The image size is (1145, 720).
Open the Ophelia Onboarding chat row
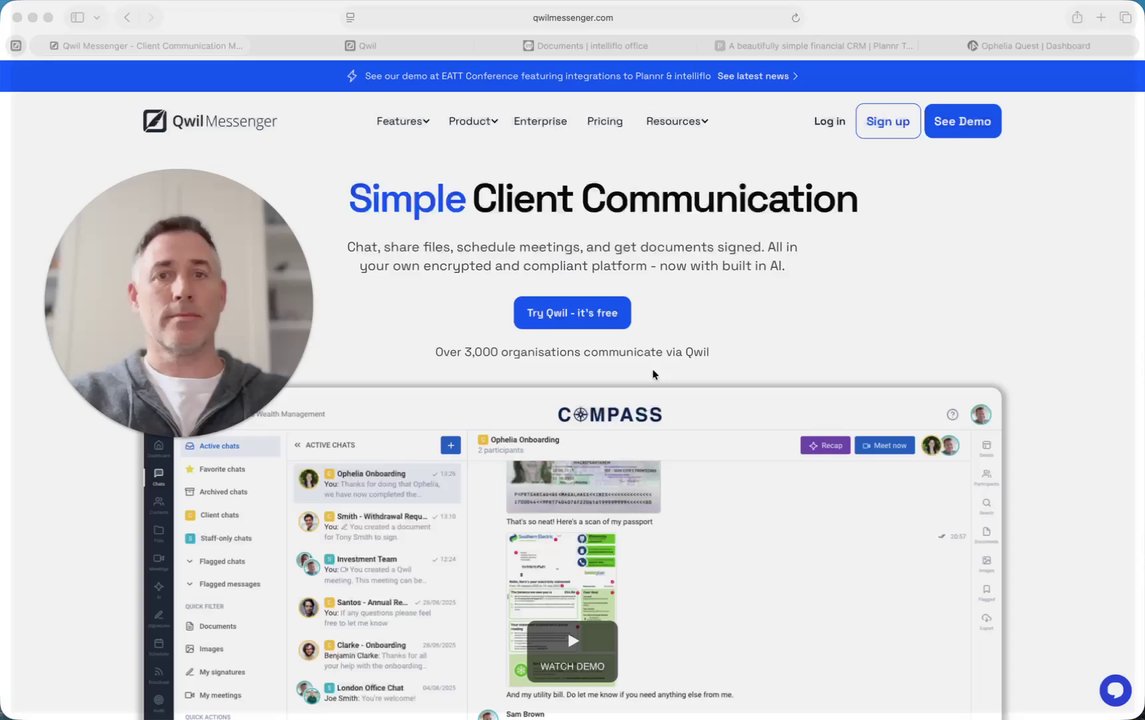[377, 483]
